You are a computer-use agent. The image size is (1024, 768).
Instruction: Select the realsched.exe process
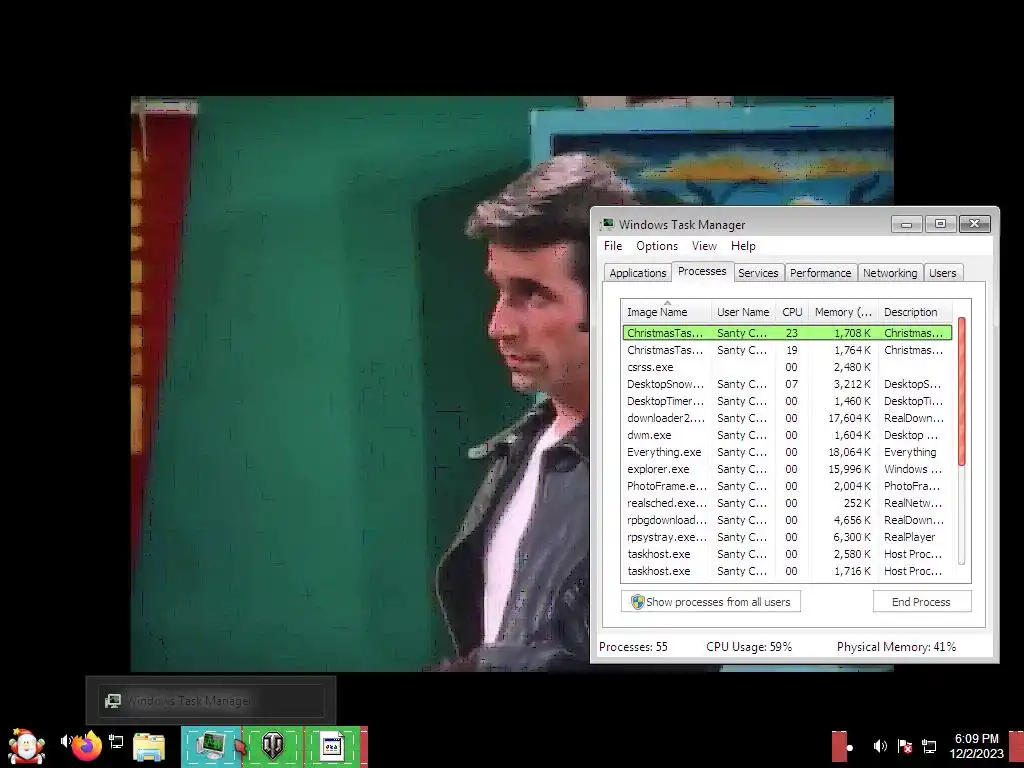[x=788, y=503]
